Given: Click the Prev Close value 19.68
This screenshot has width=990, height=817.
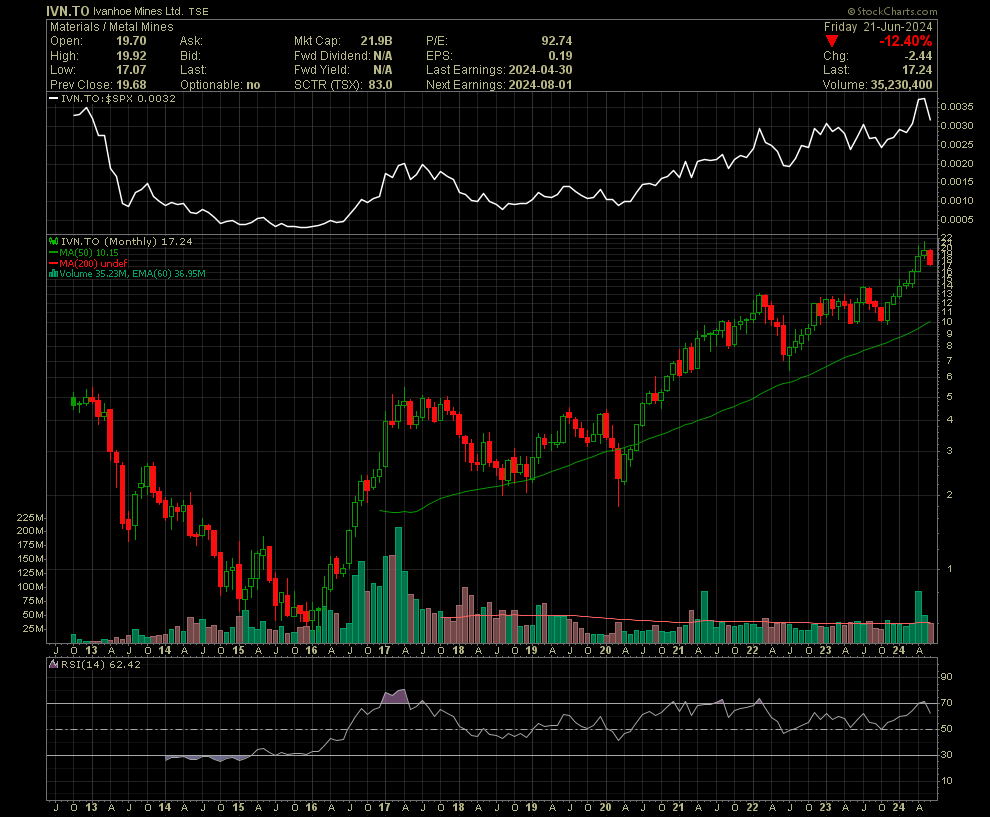Looking at the screenshot, I should (131, 85).
